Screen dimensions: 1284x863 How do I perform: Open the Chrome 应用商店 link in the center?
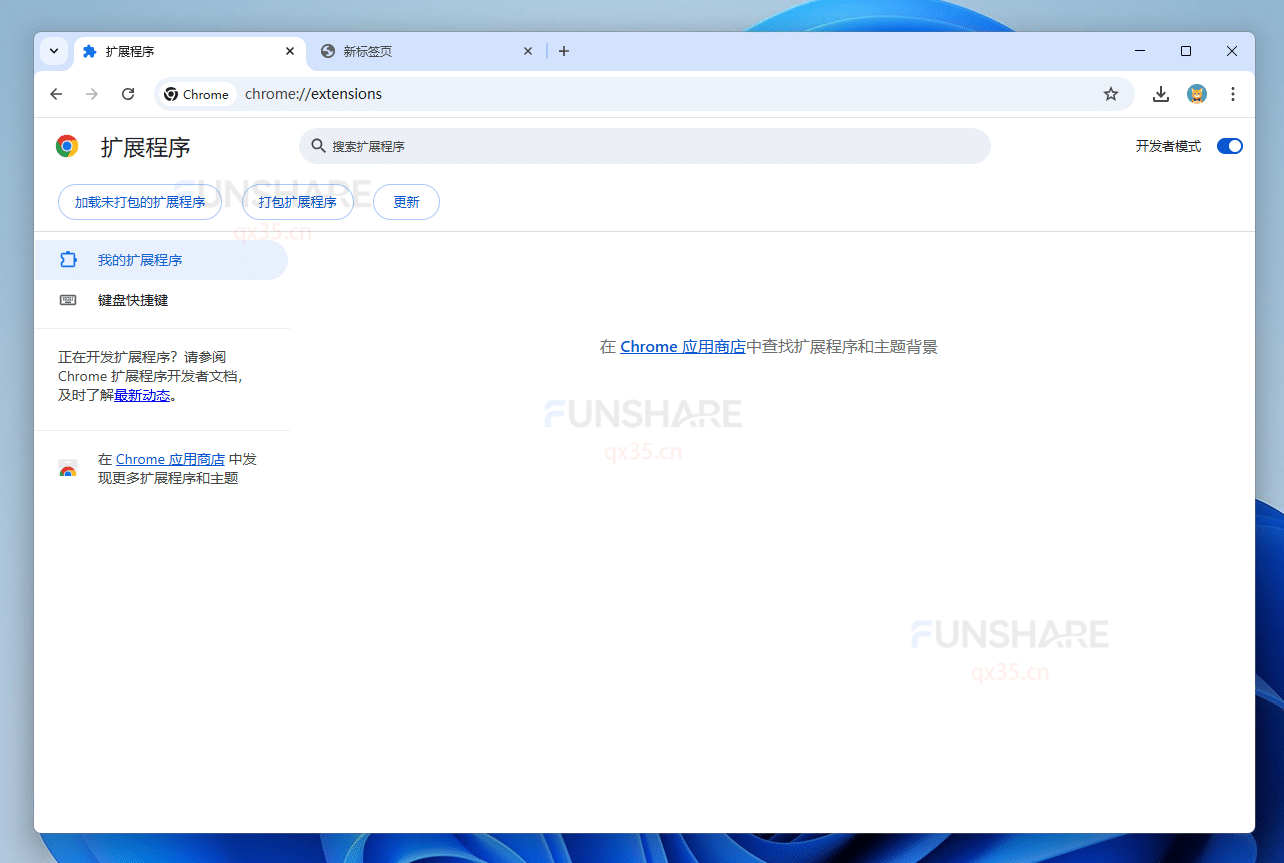coord(682,346)
